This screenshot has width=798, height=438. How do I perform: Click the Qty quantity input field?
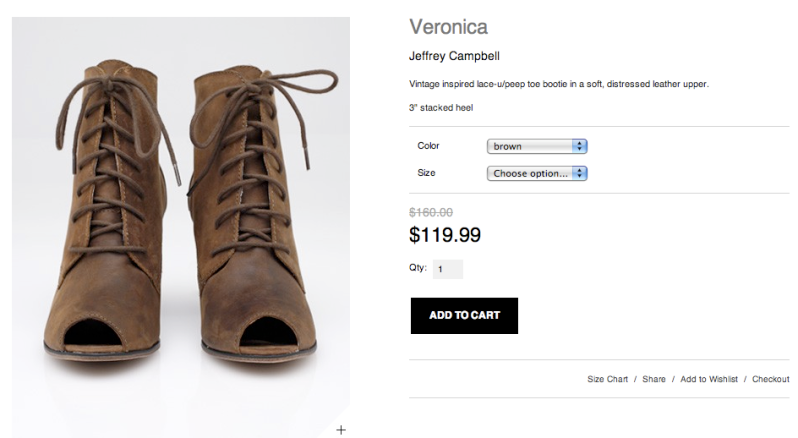[448, 269]
